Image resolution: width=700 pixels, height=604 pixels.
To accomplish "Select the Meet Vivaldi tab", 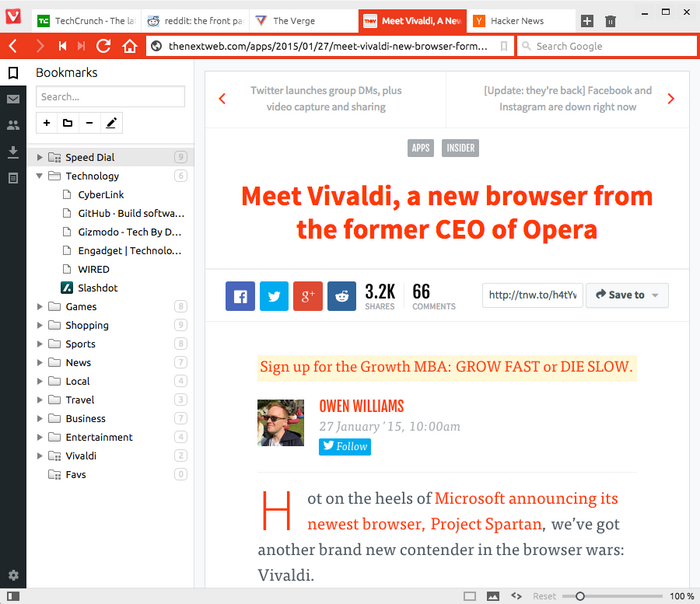I will coord(412,21).
